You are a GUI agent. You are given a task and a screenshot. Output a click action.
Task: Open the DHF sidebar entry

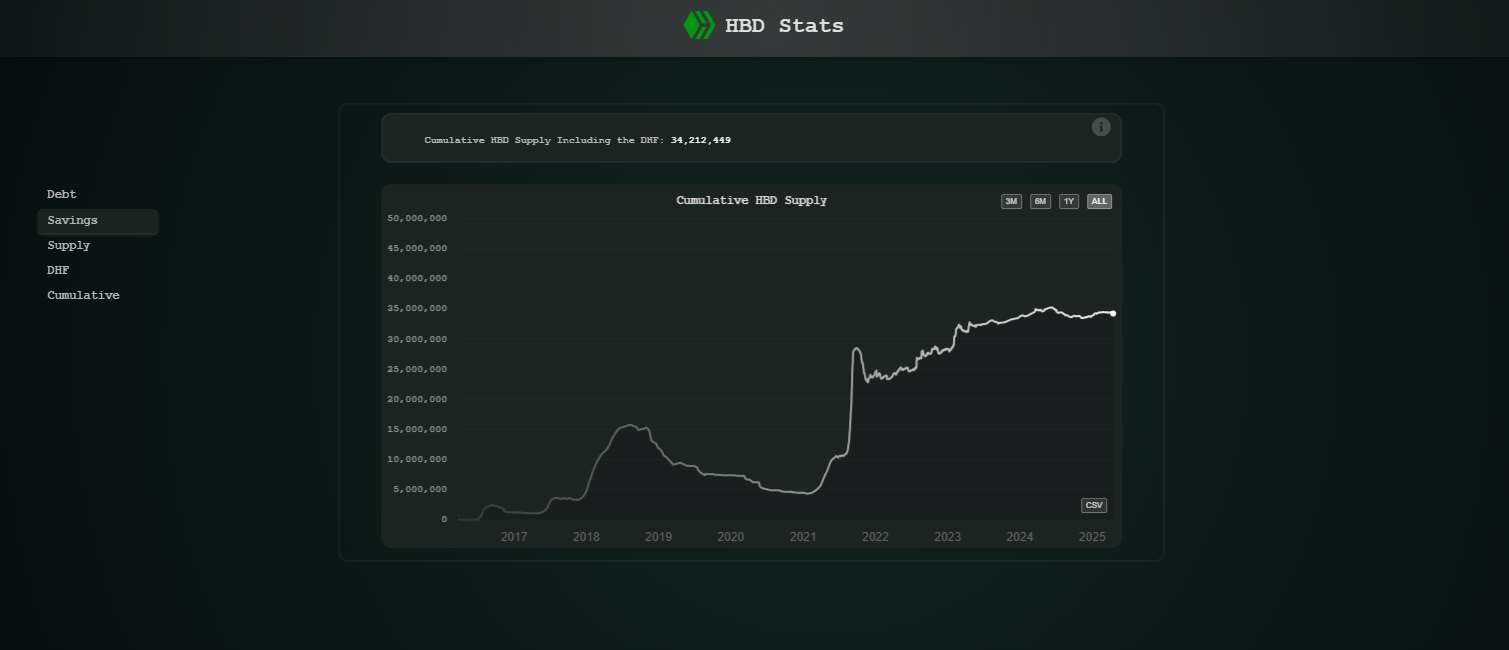point(58,270)
